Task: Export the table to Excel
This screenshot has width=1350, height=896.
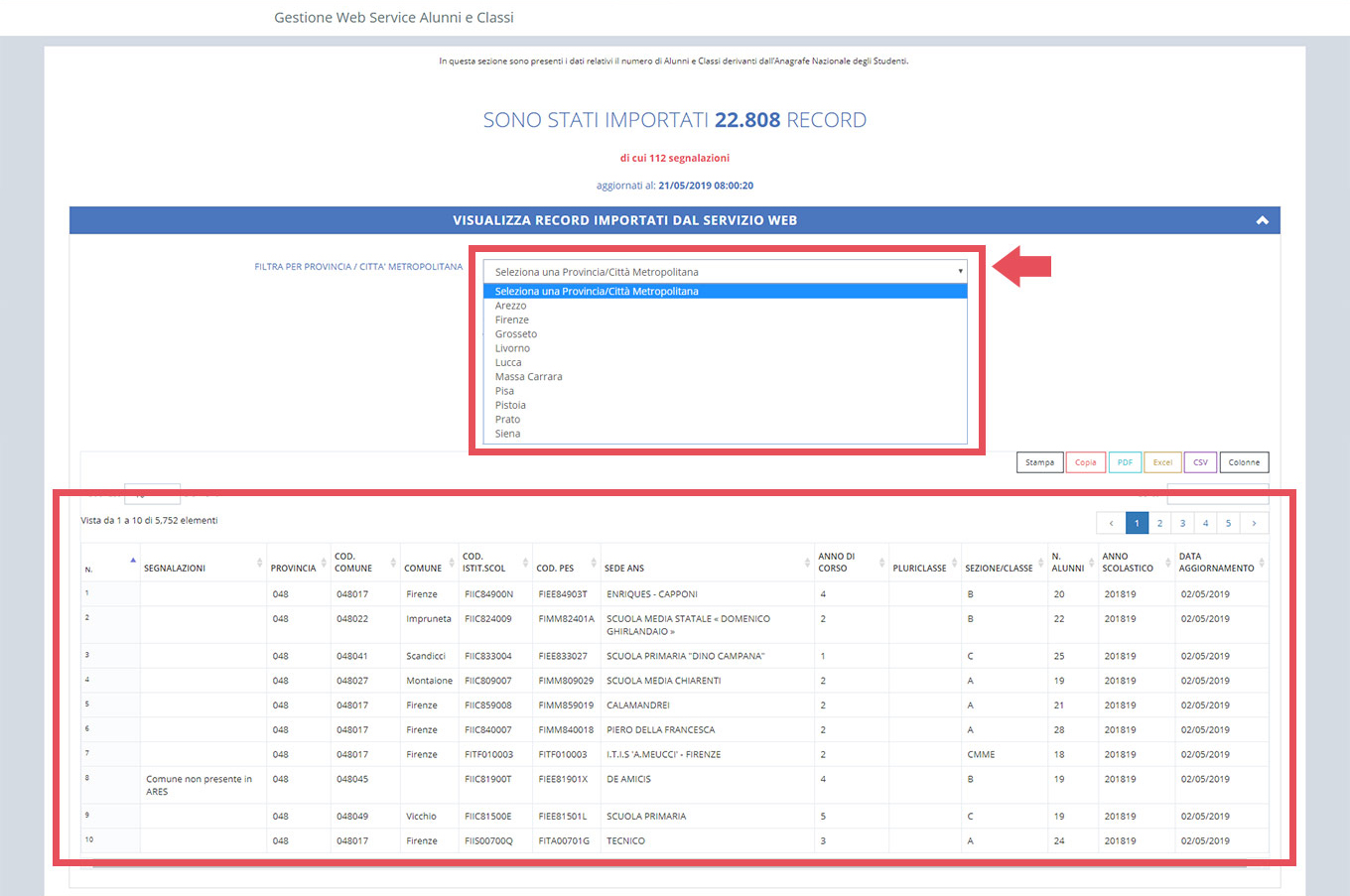Action: coord(1161,462)
